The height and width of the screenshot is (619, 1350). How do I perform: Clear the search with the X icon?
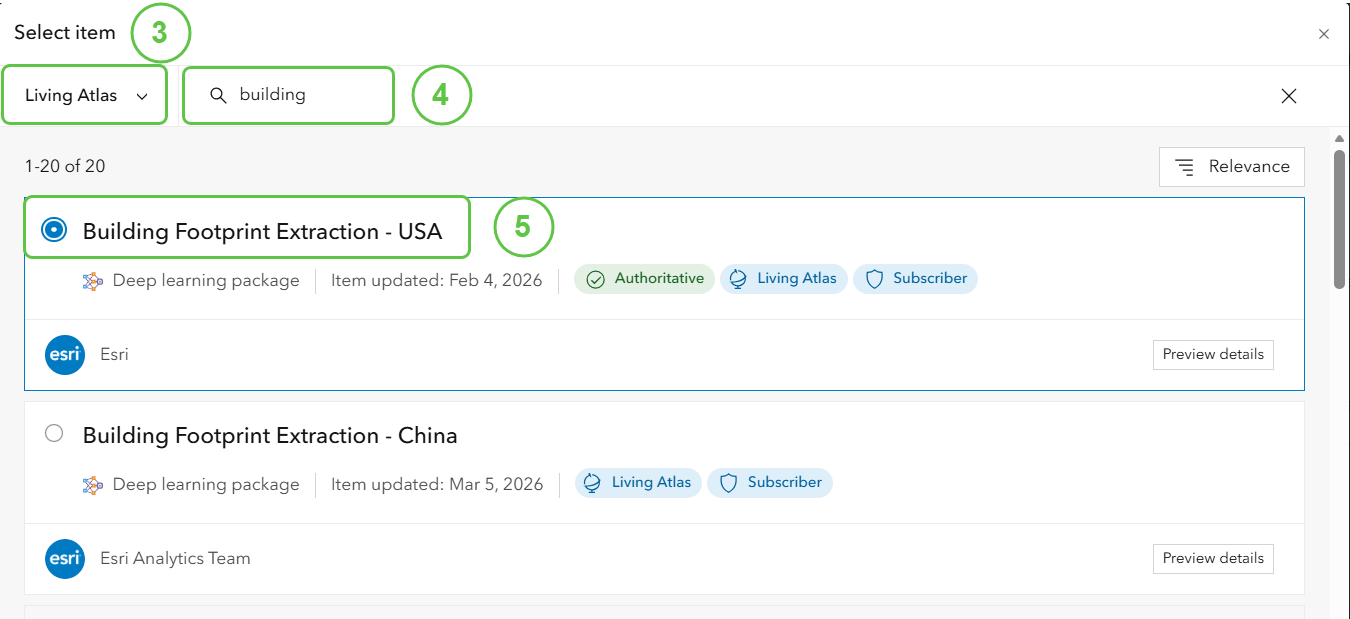(1289, 96)
